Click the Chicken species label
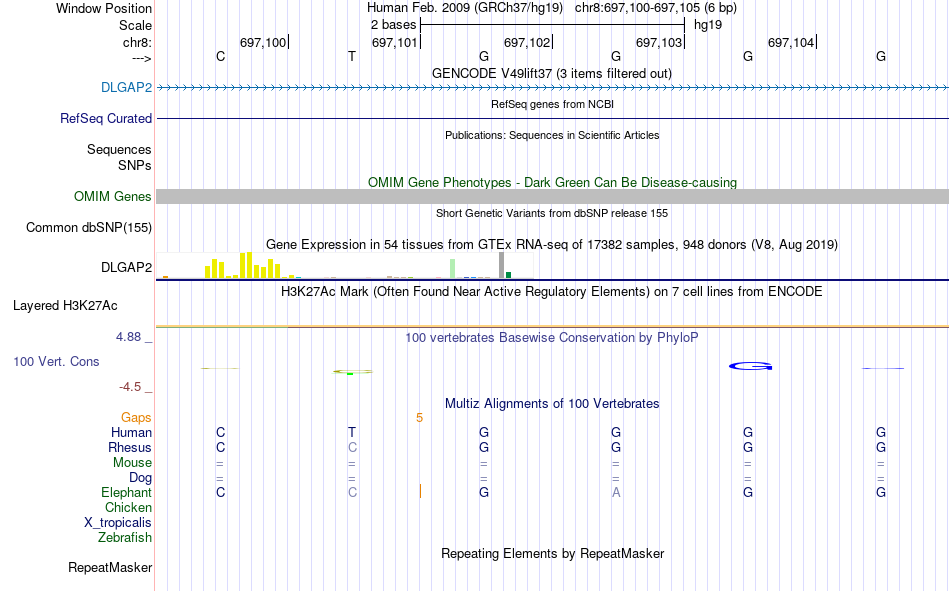The width and height of the screenshot is (950, 591). pyautogui.click(x=128, y=507)
